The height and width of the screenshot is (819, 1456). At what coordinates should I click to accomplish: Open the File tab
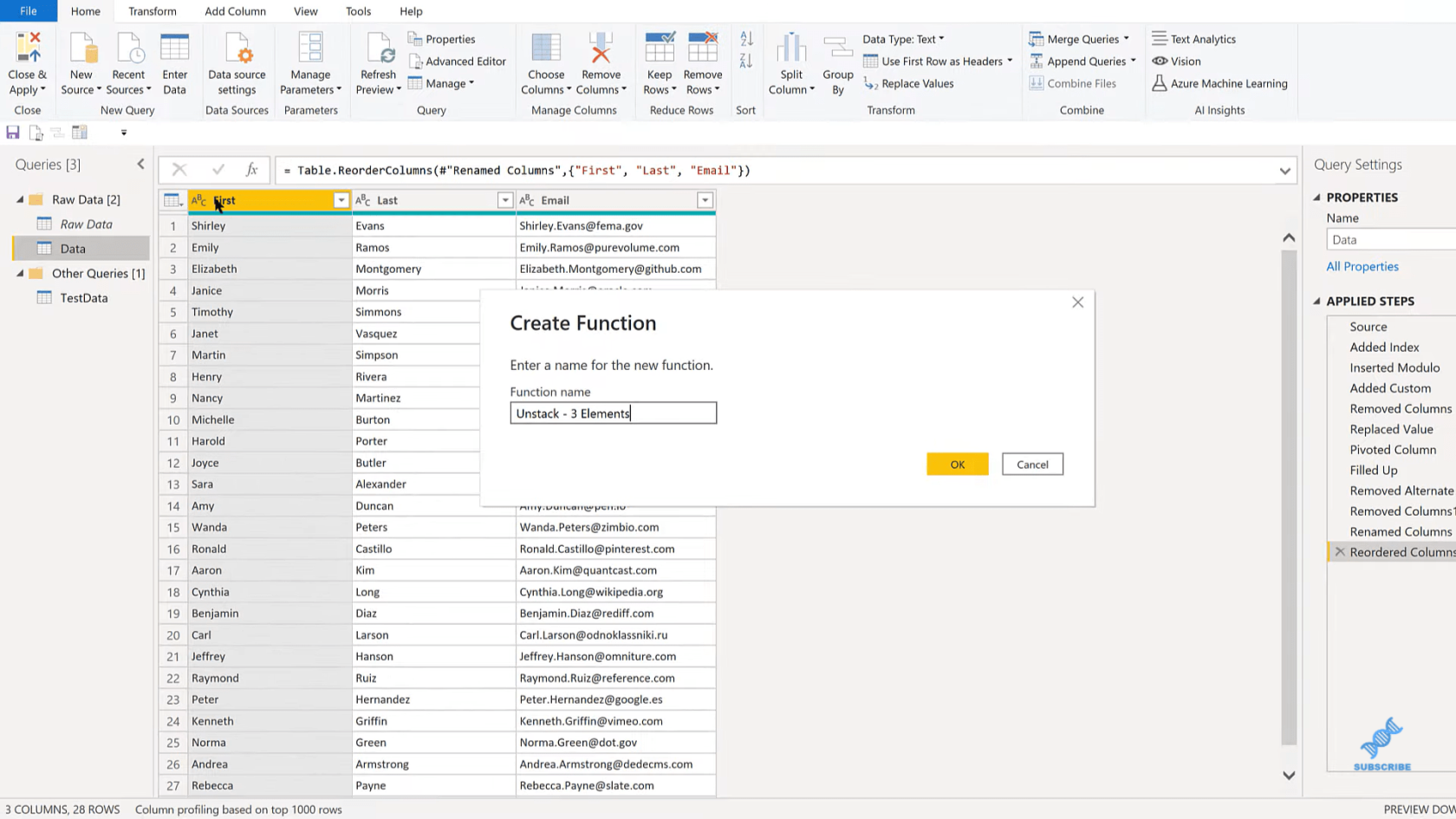(29, 11)
